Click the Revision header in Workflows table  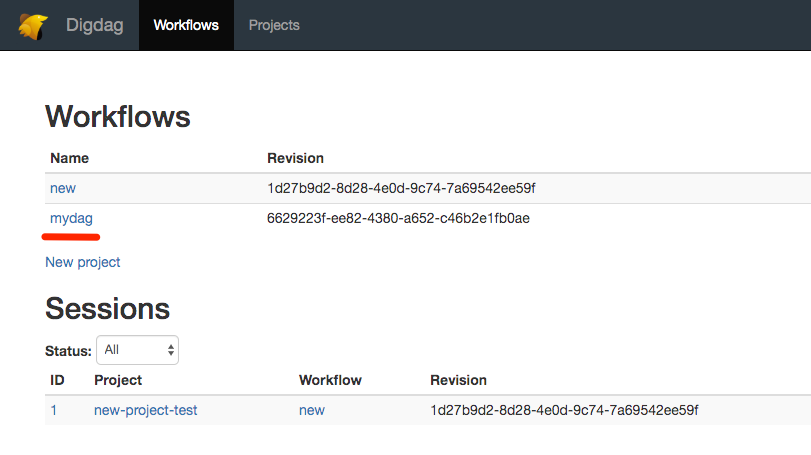coord(295,158)
